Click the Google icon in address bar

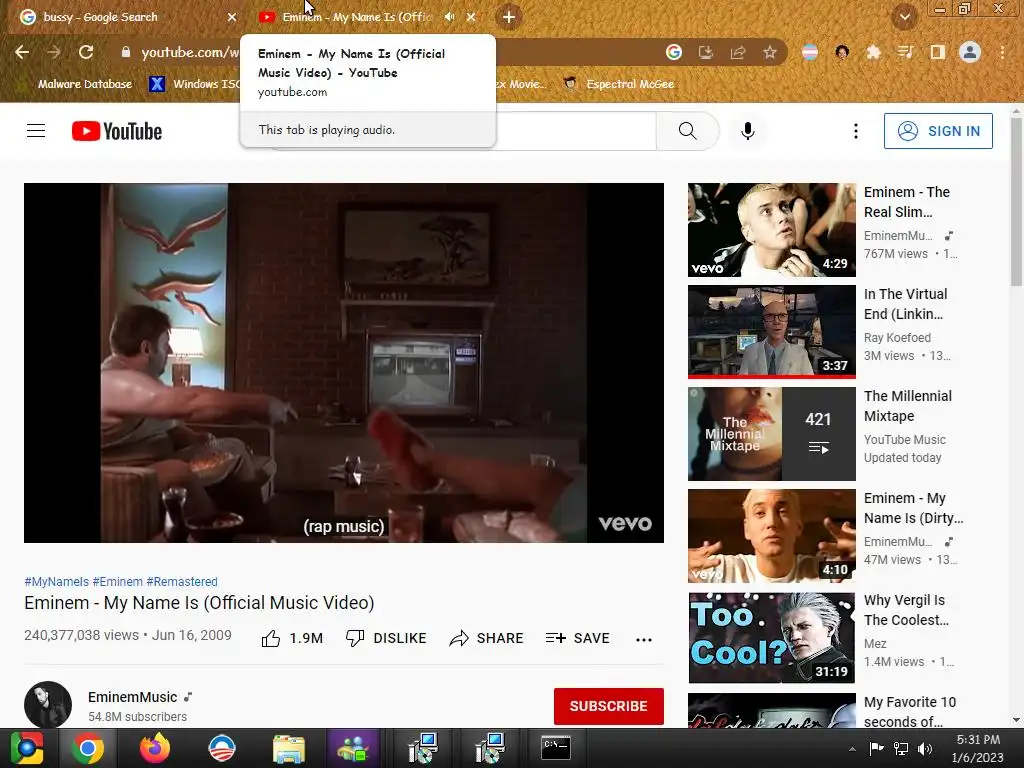point(673,52)
